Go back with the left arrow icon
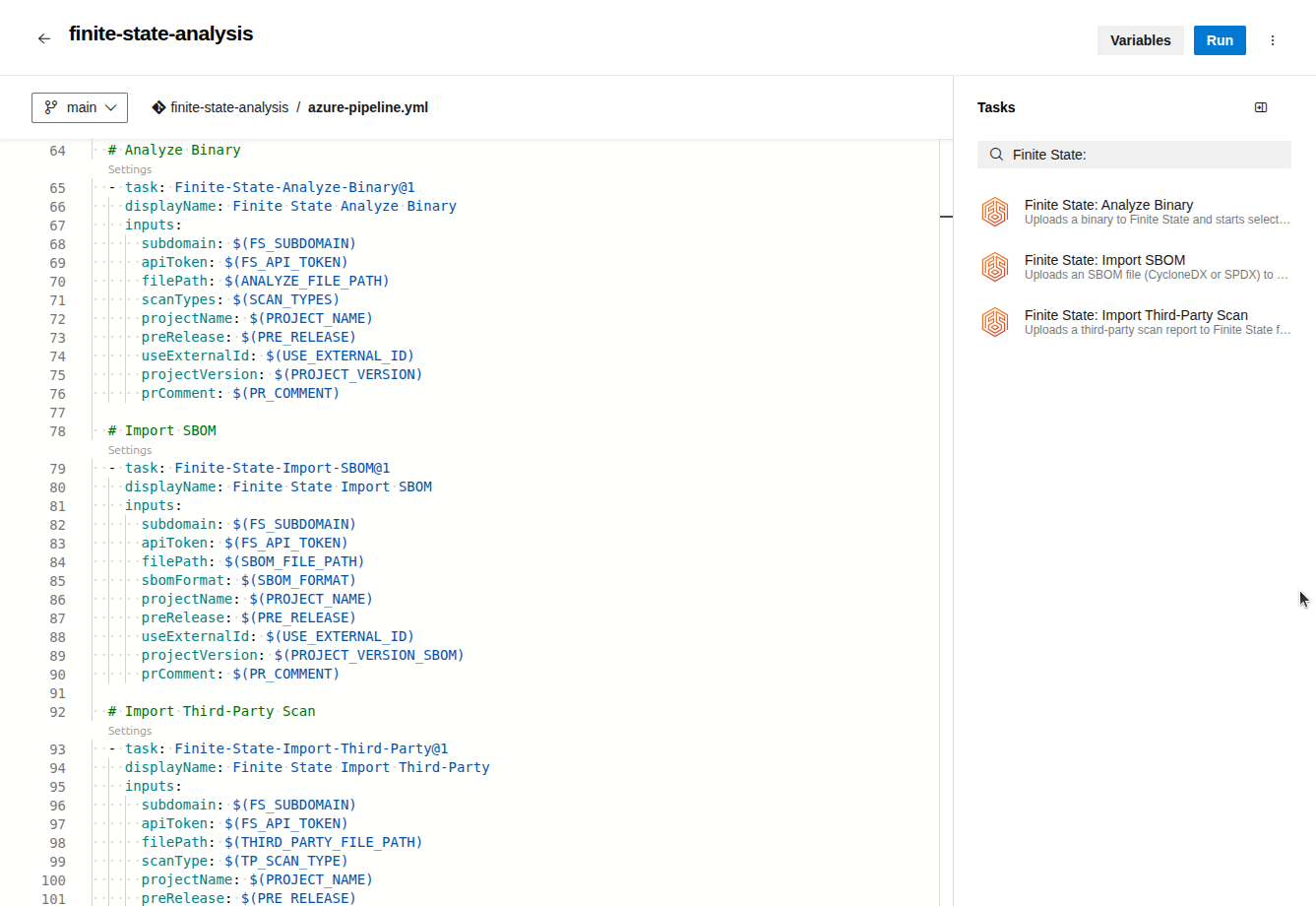The width and height of the screenshot is (1316, 906). (x=43, y=38)
